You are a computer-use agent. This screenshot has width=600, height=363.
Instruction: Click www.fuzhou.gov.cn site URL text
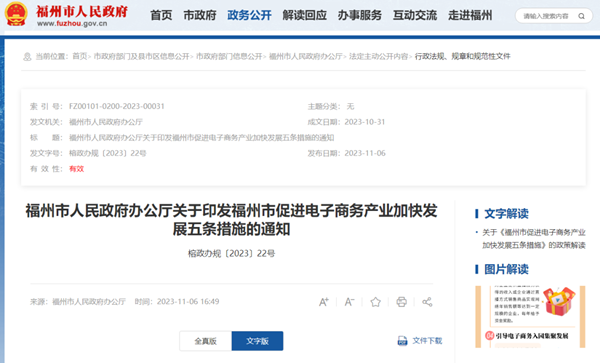[72, 24]
